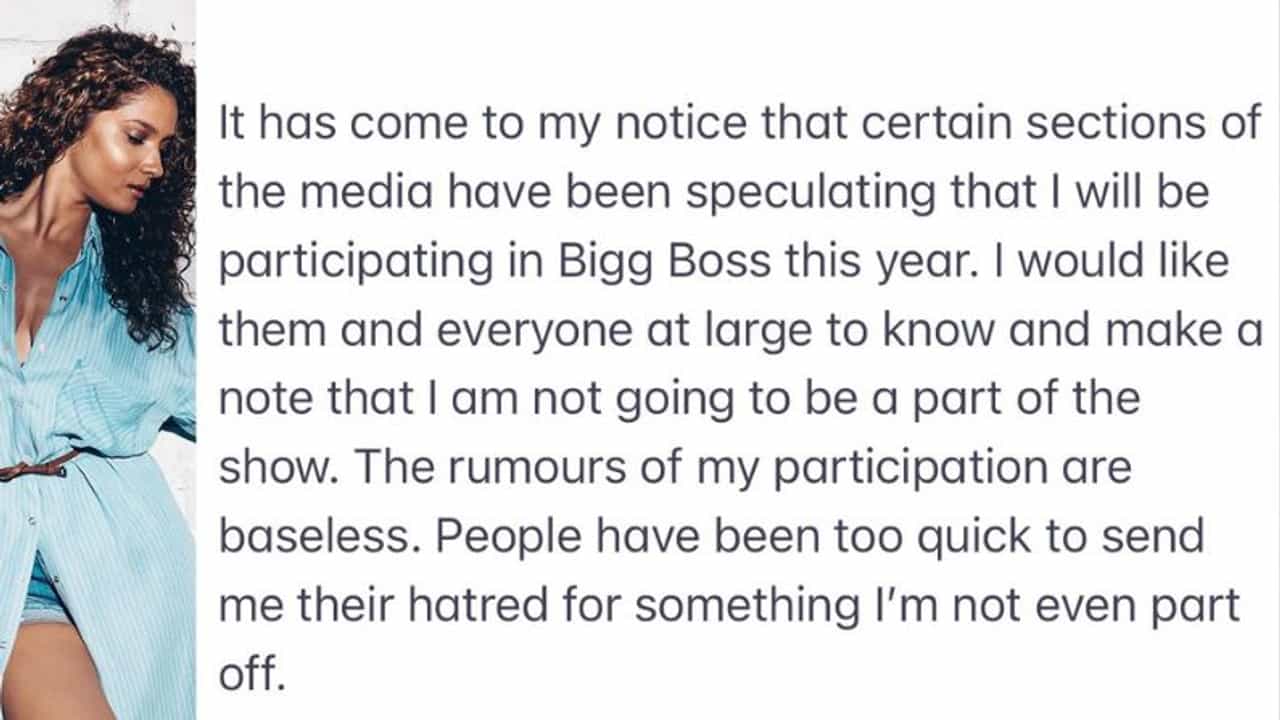Click the curly hair in the photo

[x=150, y=250]
